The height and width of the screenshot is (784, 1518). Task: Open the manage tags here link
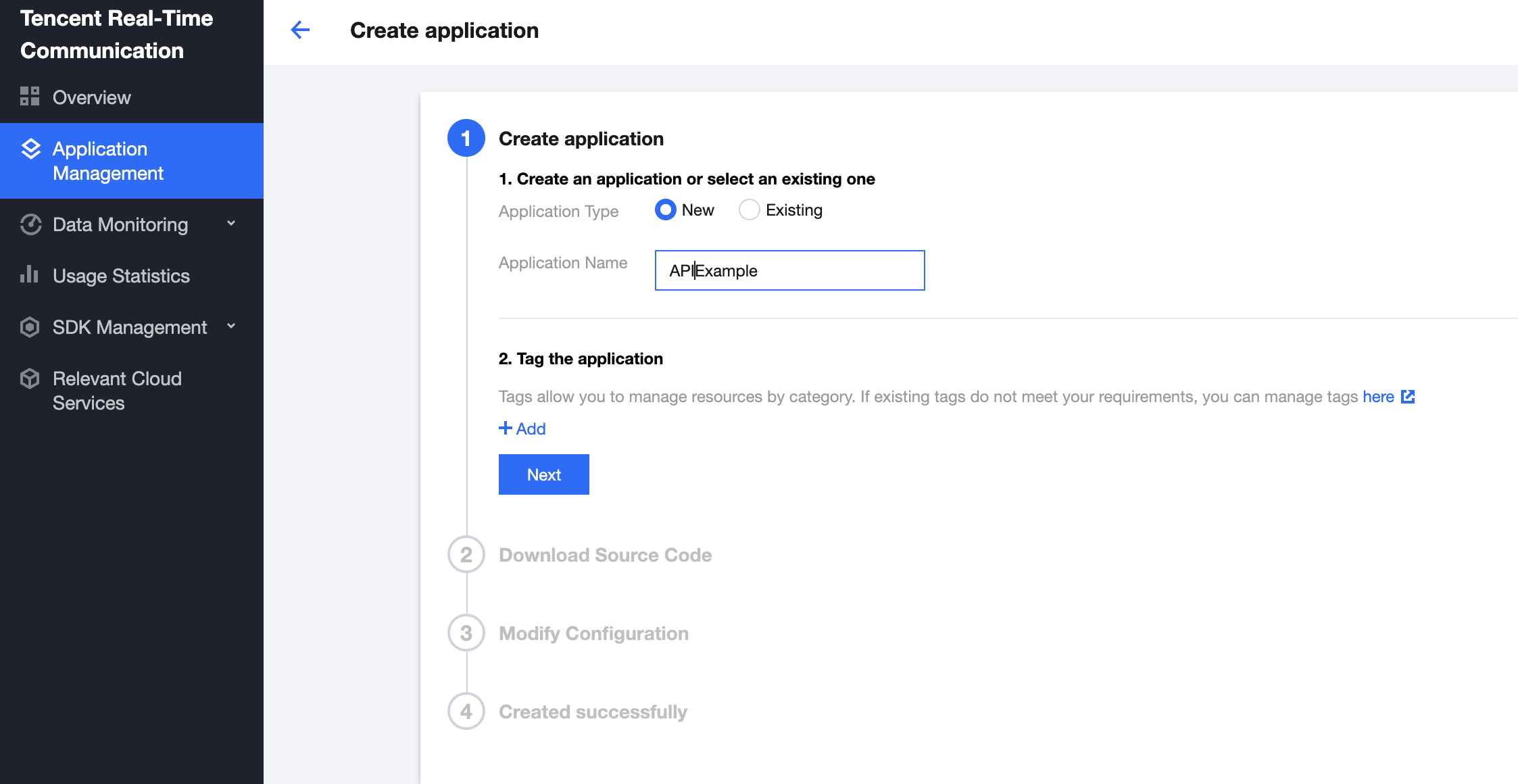(x=1377, y=397)
